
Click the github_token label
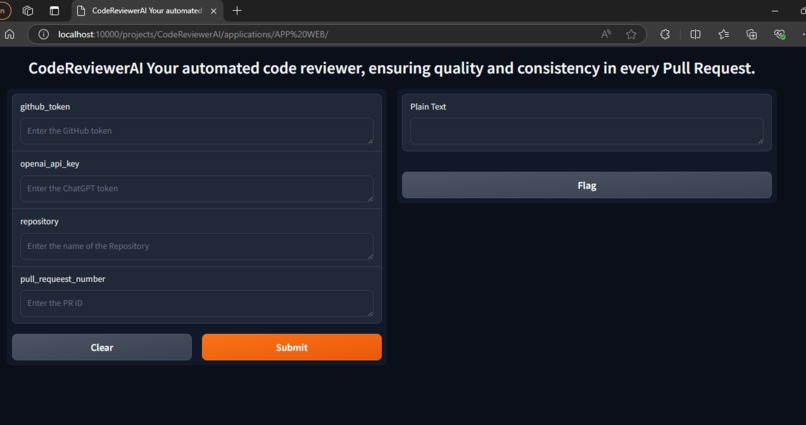pos(45,107)
